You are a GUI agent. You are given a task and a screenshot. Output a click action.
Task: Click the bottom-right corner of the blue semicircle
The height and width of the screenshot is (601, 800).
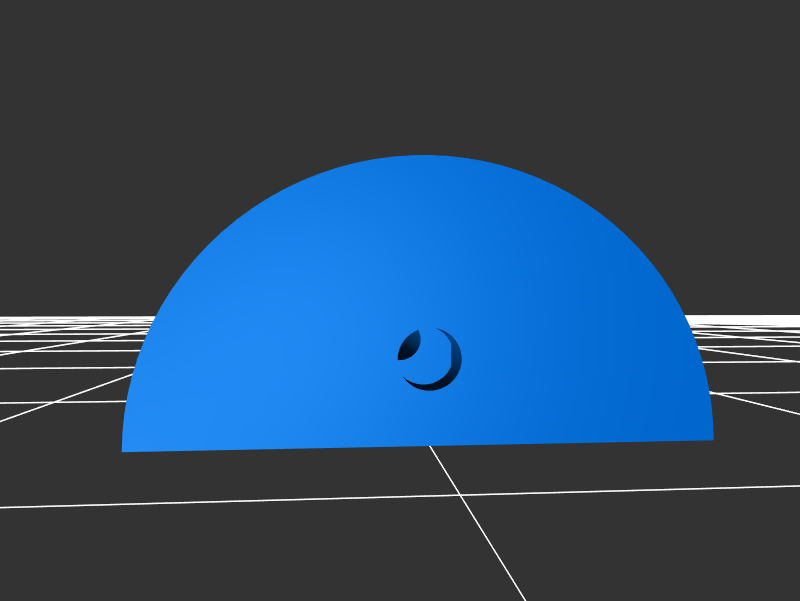tap(711, 438)
